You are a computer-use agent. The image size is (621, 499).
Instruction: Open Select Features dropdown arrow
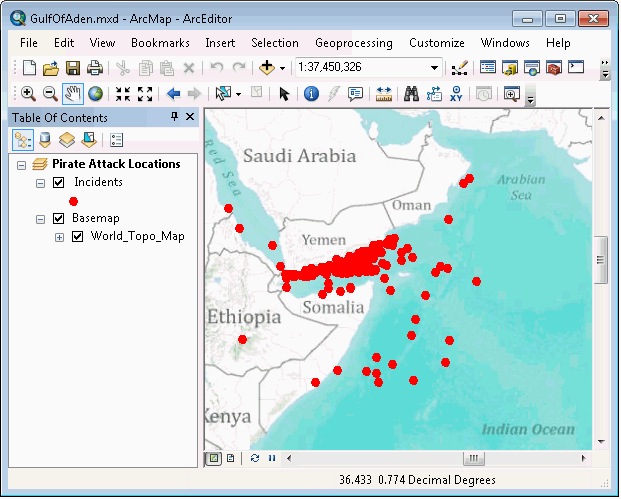238,95
